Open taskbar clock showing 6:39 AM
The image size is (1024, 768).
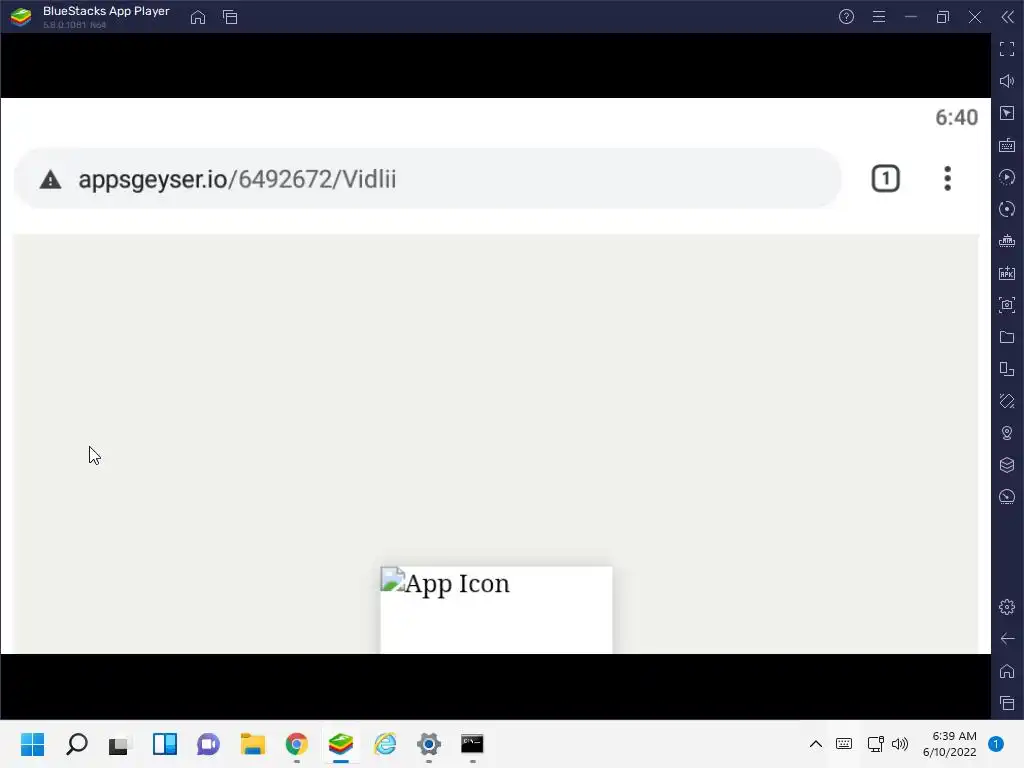tap(950, 744)
